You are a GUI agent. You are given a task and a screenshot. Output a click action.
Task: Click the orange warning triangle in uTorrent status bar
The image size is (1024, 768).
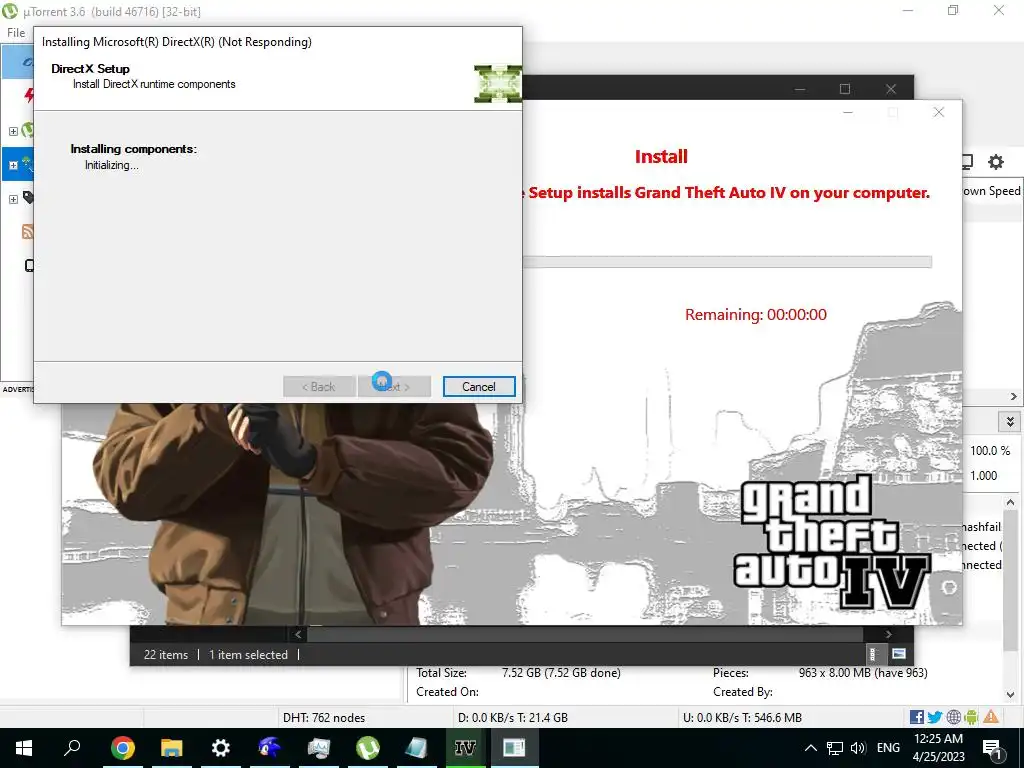coord(991,716)
